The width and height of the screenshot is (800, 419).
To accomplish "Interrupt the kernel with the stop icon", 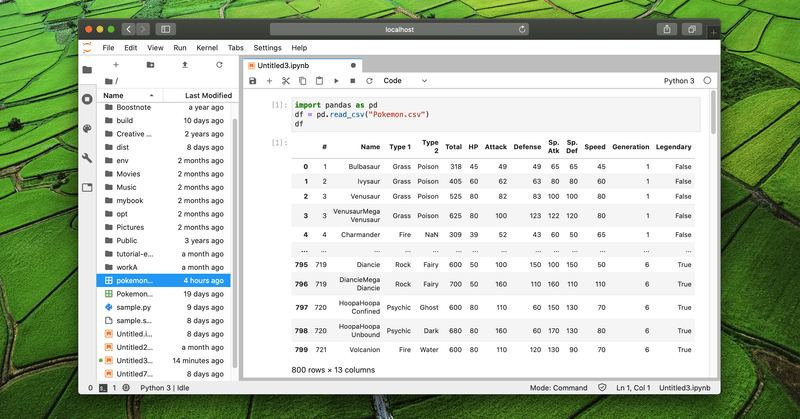I will (x=353, y=81).
